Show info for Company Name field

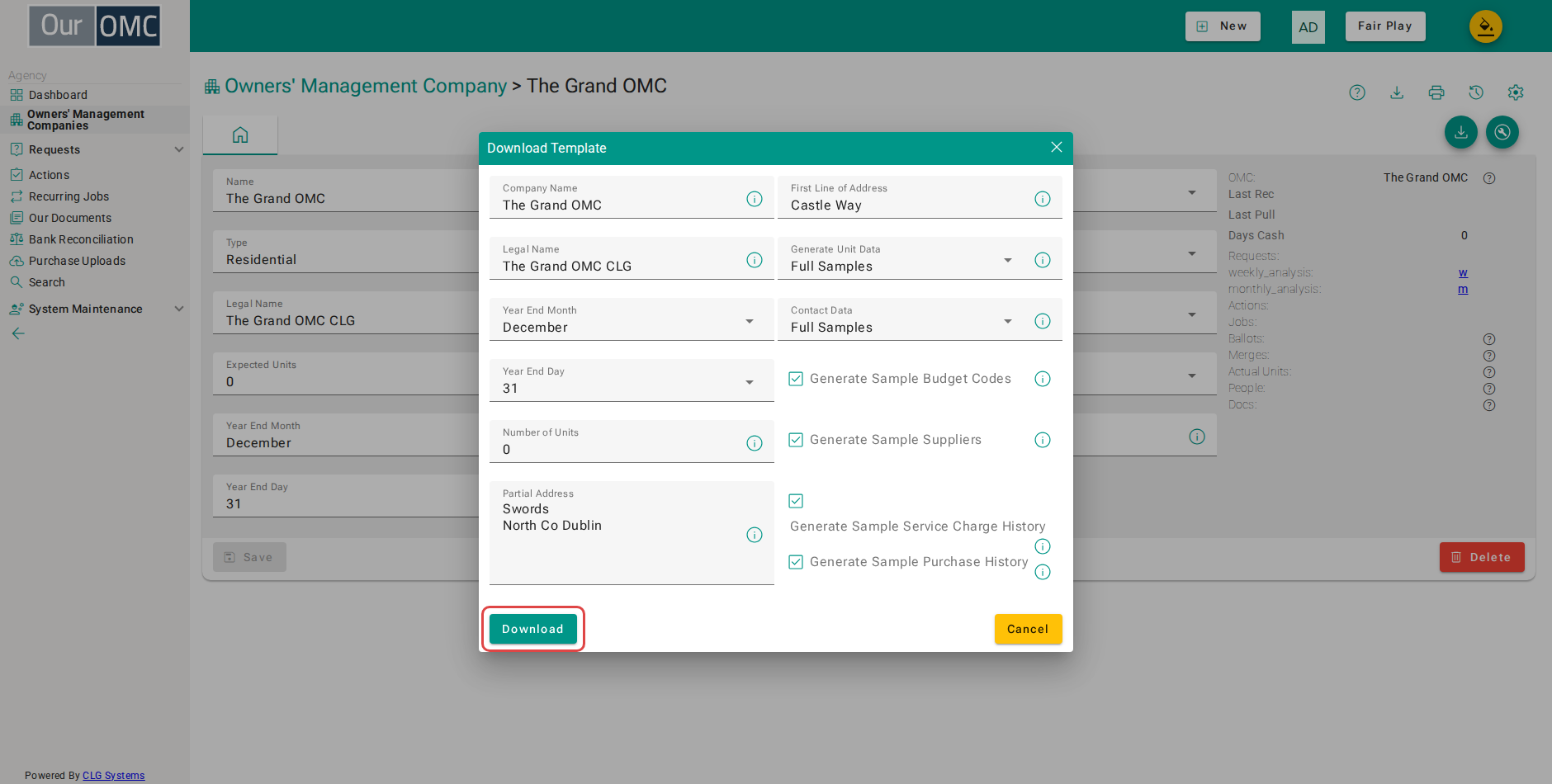click(x=755, y=199)
